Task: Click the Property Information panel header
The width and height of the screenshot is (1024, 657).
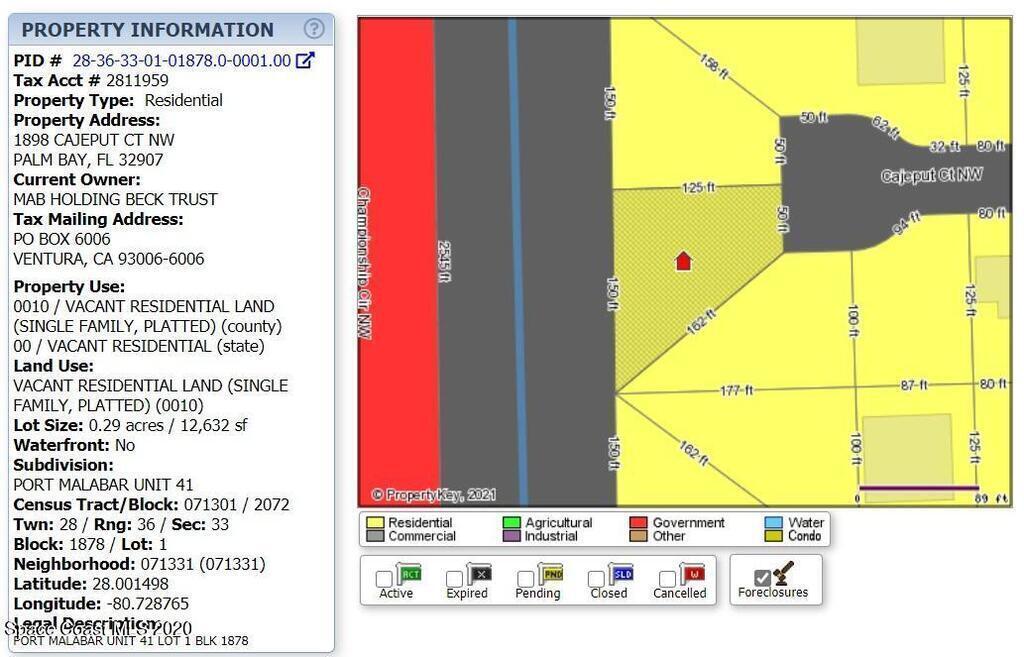Action: pos(147,30)
